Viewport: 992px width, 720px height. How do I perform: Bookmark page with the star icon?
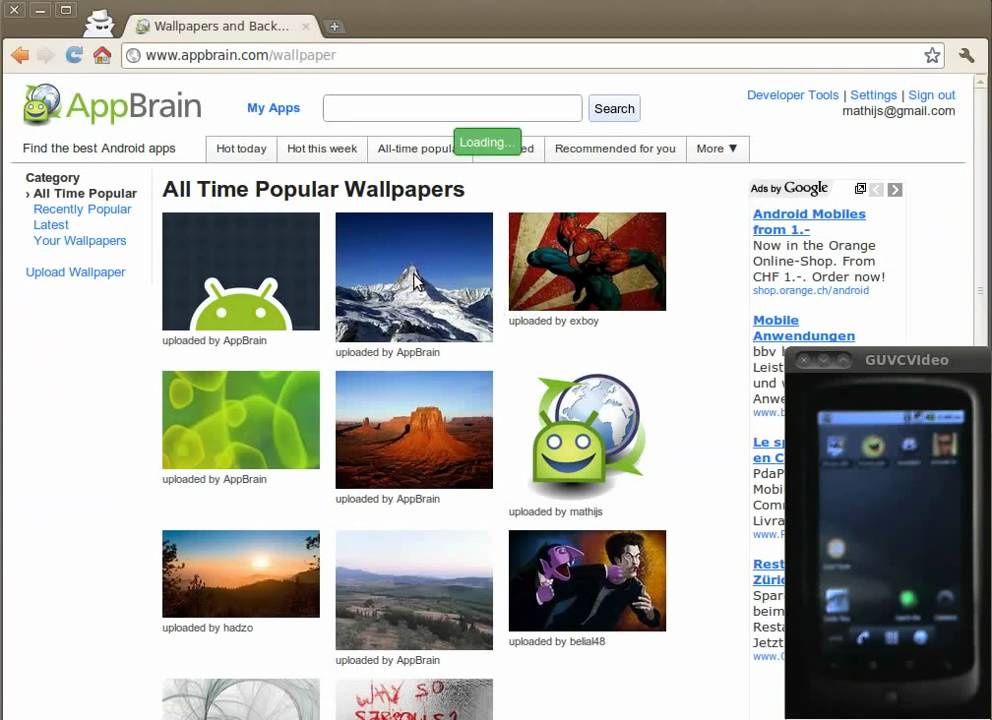[932, 55]
